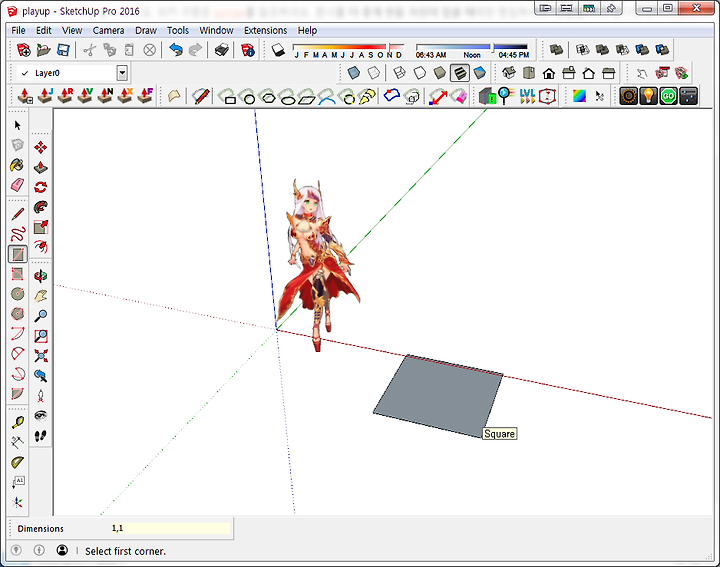Select the Move tool

click(x=40, y=147)
